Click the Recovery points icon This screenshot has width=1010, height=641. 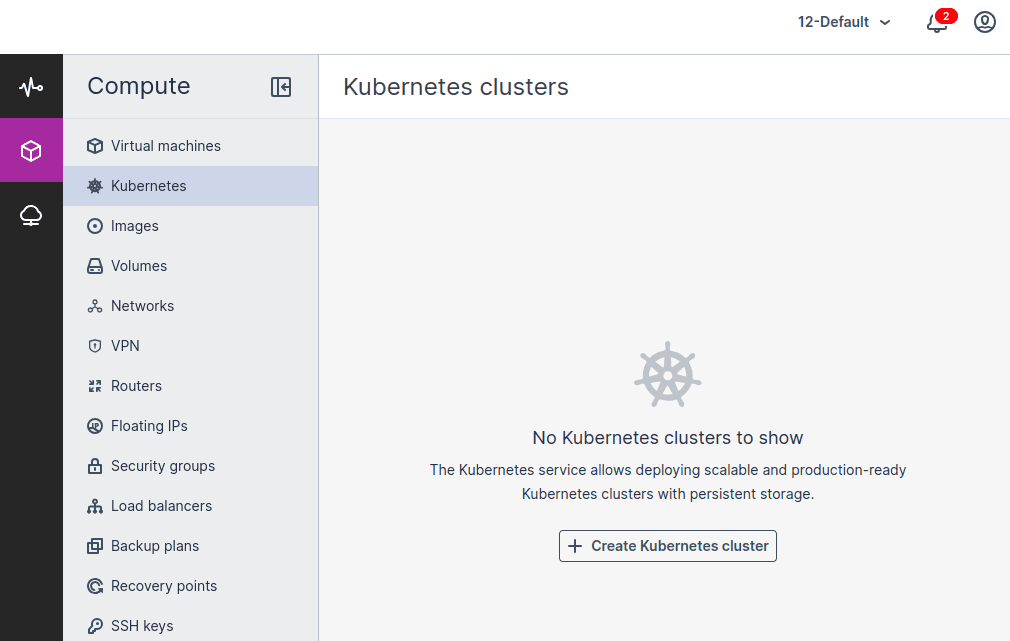tap(95, 586)
